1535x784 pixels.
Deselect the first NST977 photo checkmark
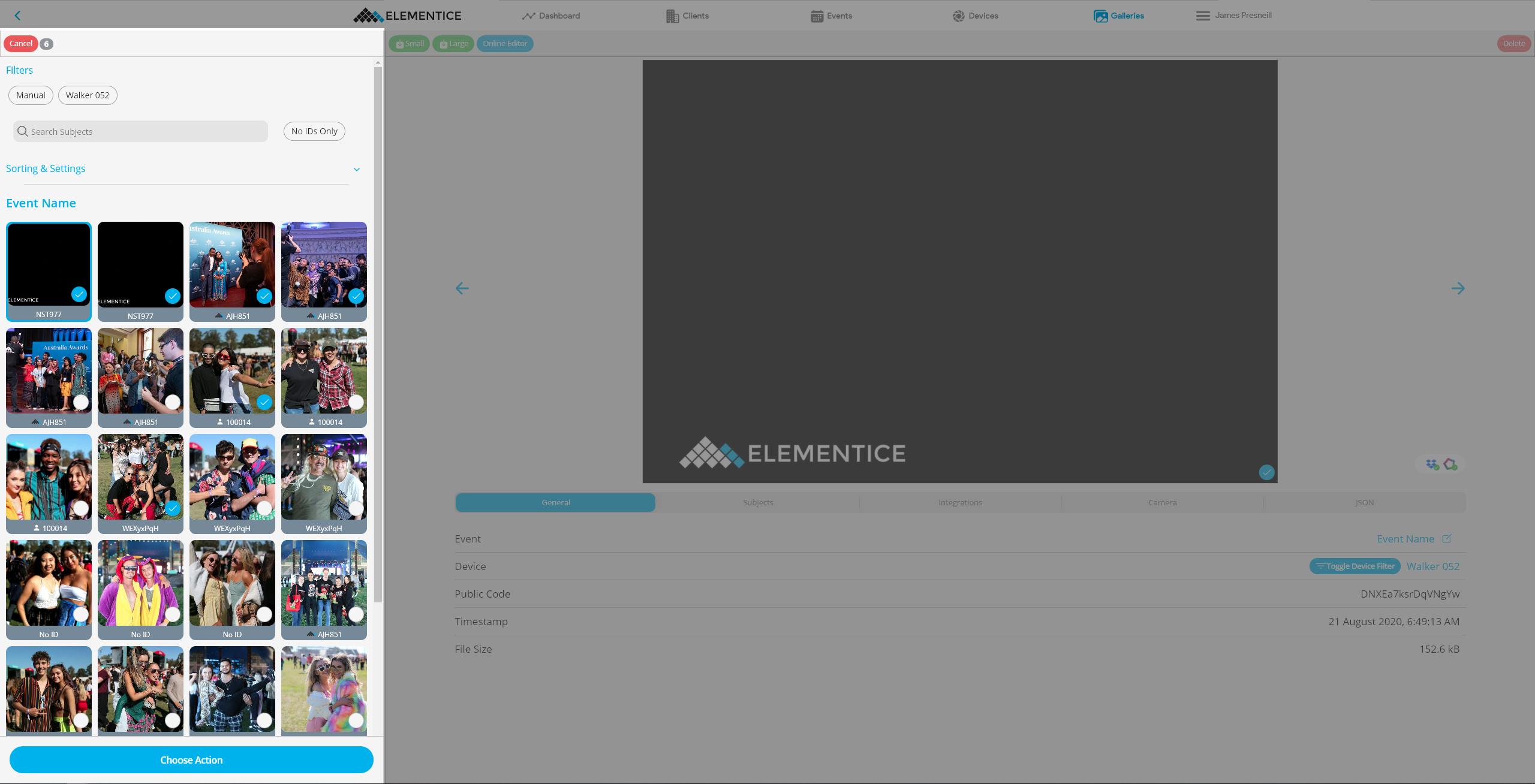click(x=79, y=294)
